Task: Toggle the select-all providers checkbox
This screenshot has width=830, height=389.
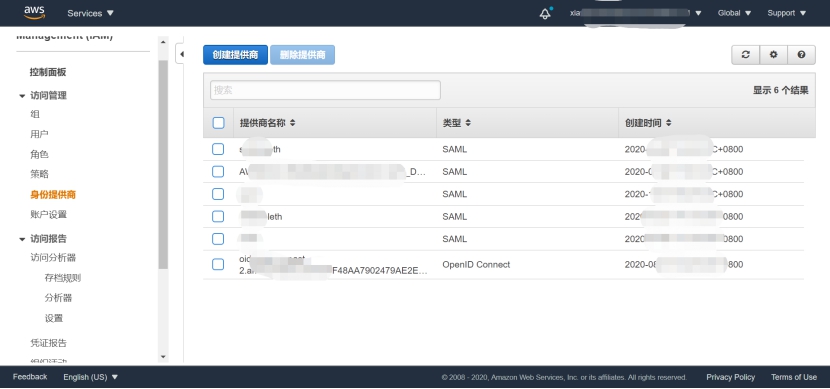Action: click(219, 123)
